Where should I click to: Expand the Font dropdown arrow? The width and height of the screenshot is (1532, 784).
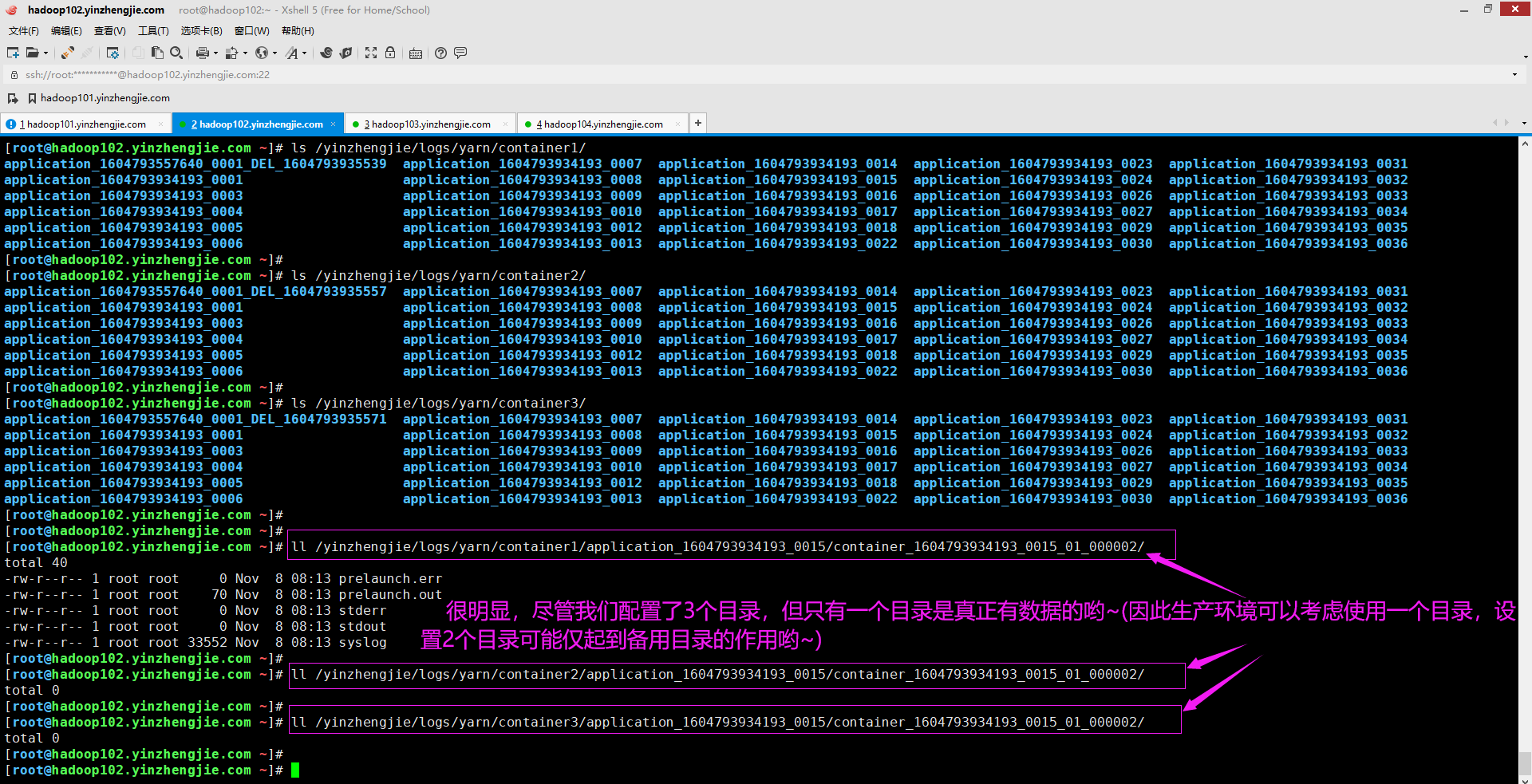tap(305, 53)
